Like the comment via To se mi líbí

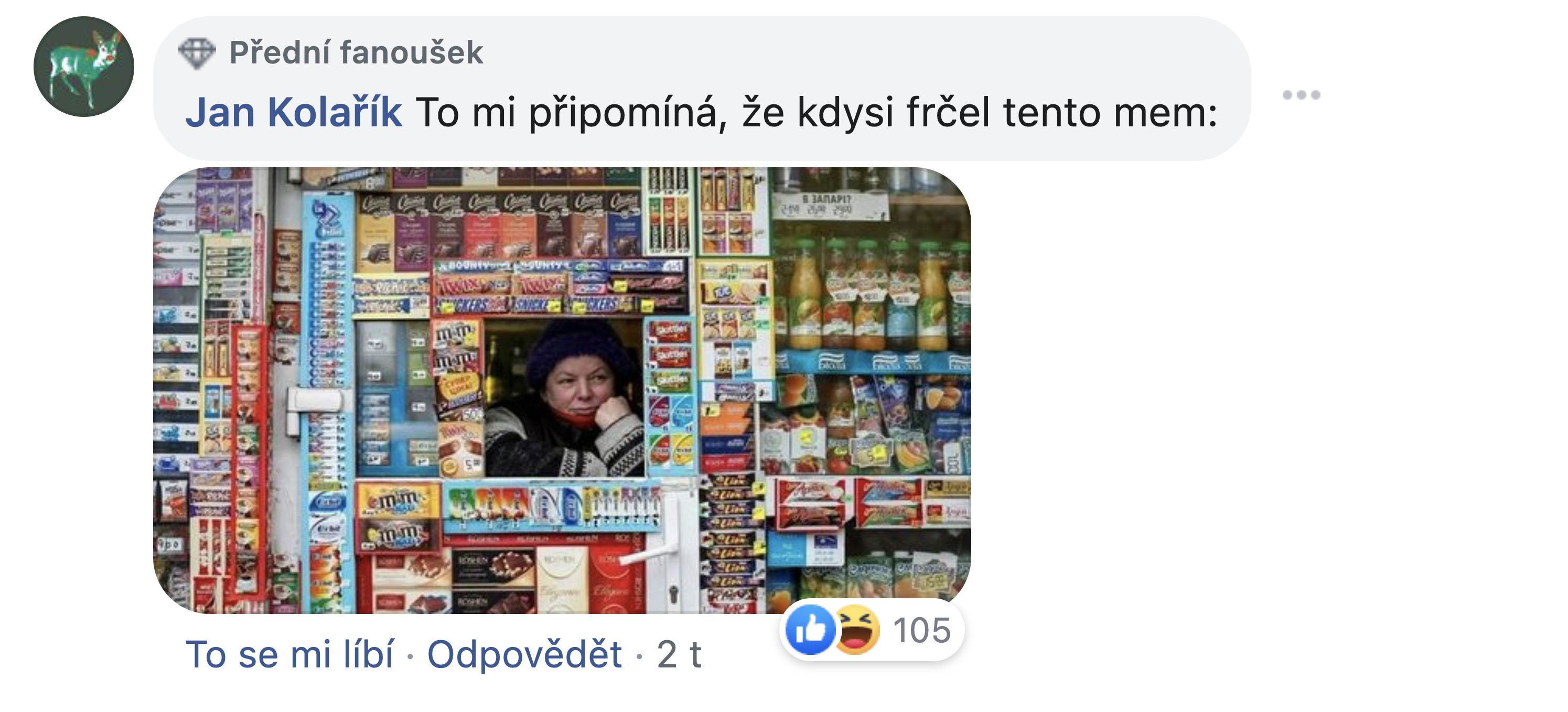[x=289, y=654]
